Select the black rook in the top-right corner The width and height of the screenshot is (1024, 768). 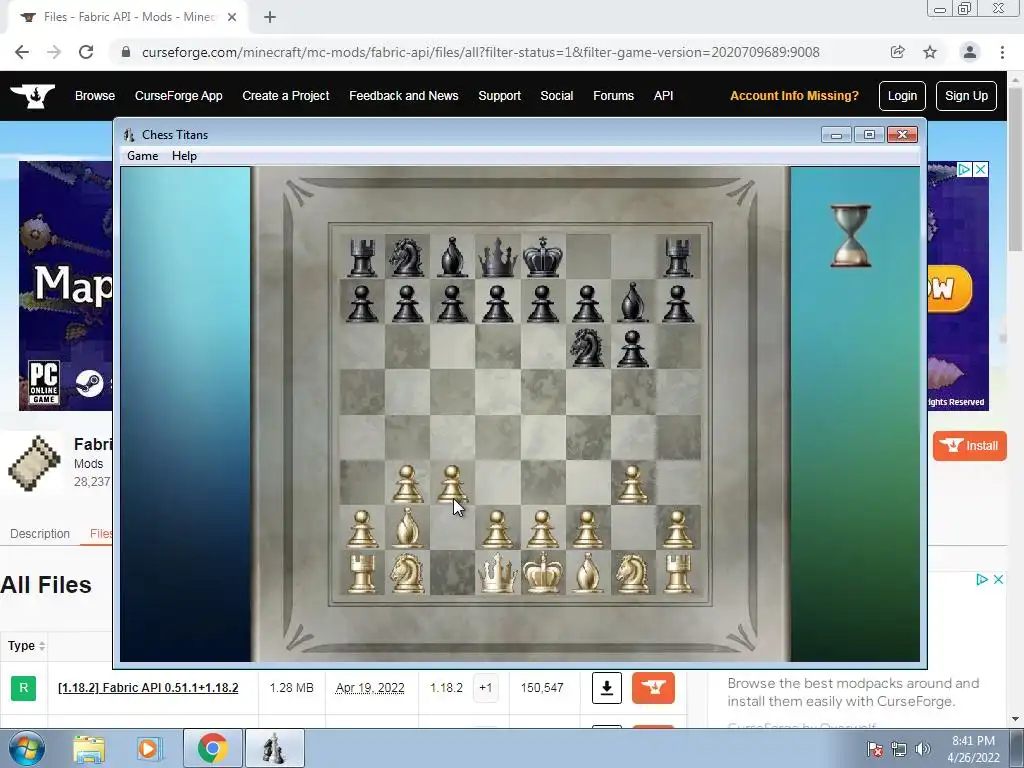click(x=678, y=257)
